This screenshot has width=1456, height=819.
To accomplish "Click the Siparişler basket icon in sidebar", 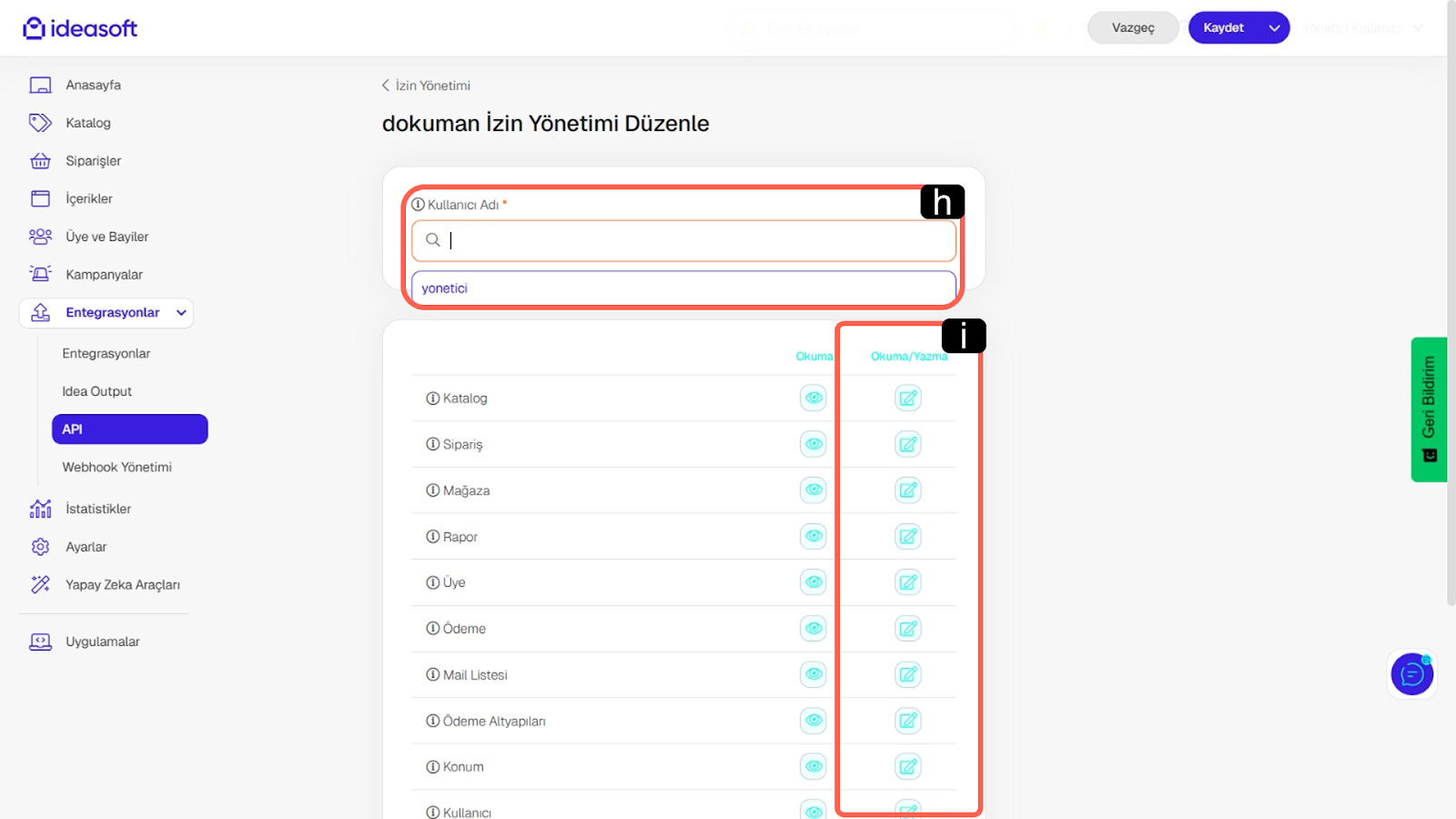I will 40,161.
